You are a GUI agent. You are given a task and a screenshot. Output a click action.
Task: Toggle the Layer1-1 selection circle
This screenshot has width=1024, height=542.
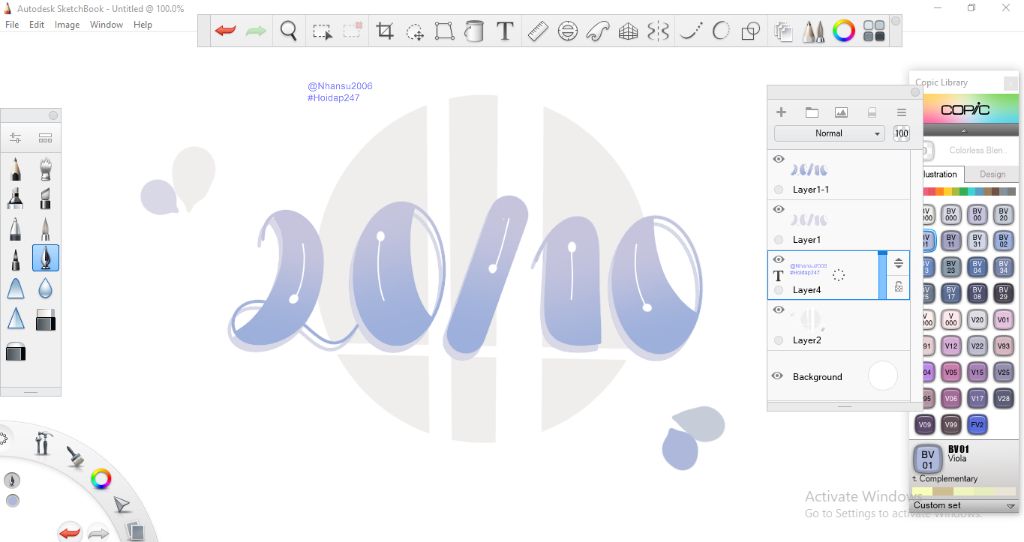778,189
